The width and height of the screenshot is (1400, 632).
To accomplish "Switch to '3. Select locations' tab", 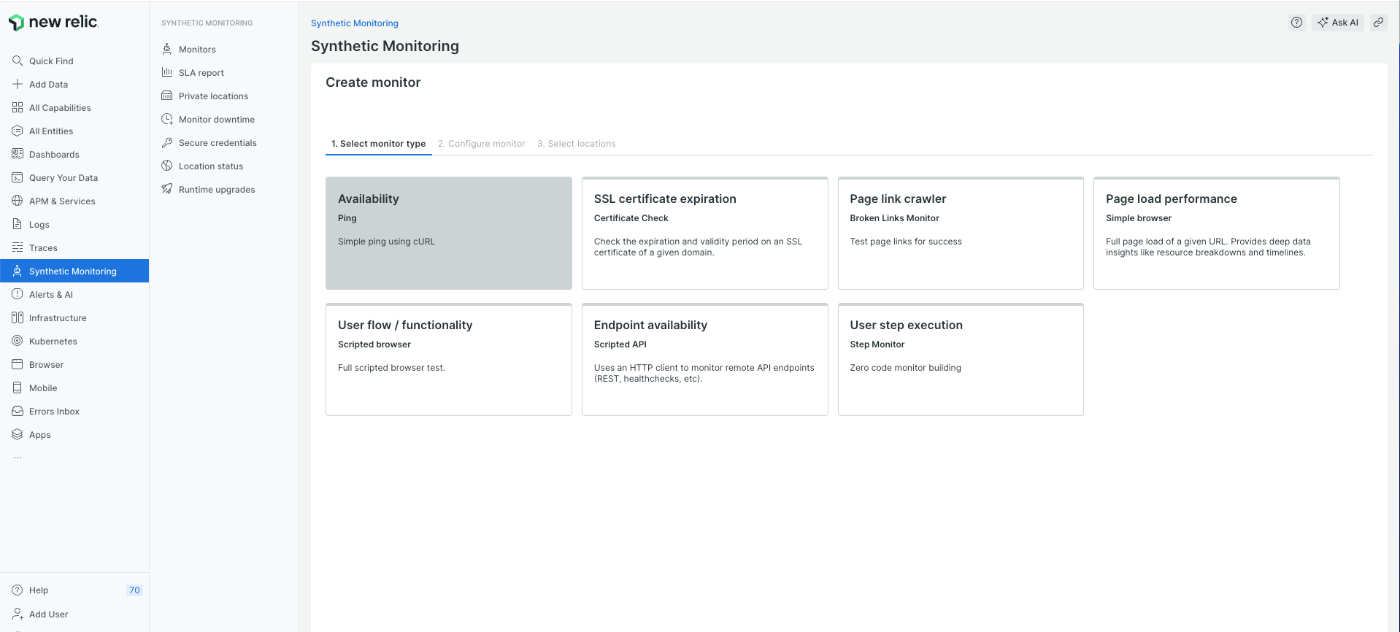I will pyautogui.click(x=576, y=144).
